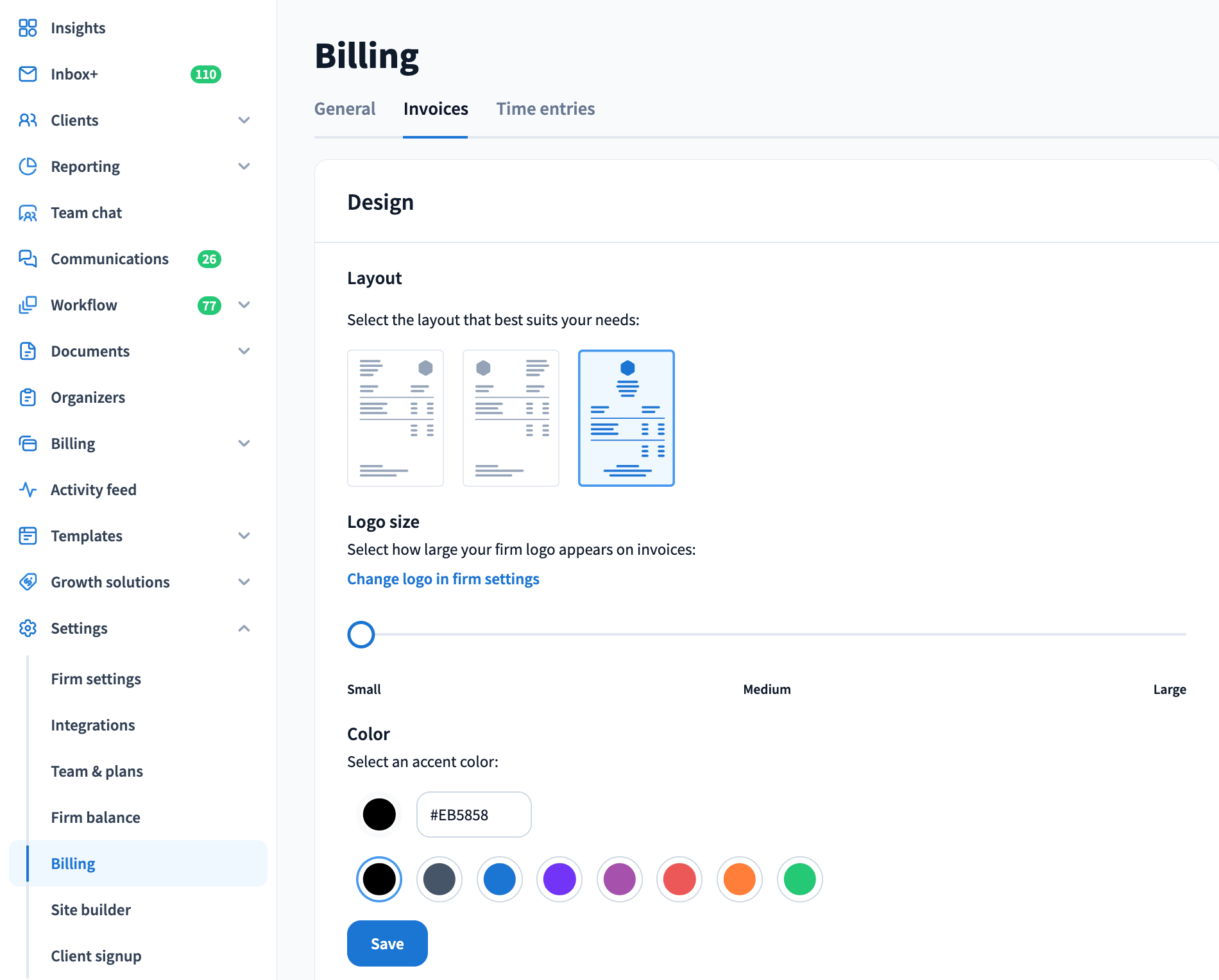This screenshot has height=980, width=1219.
Task: Open Inbox+ envelope icon
Action: coord(28,74)
